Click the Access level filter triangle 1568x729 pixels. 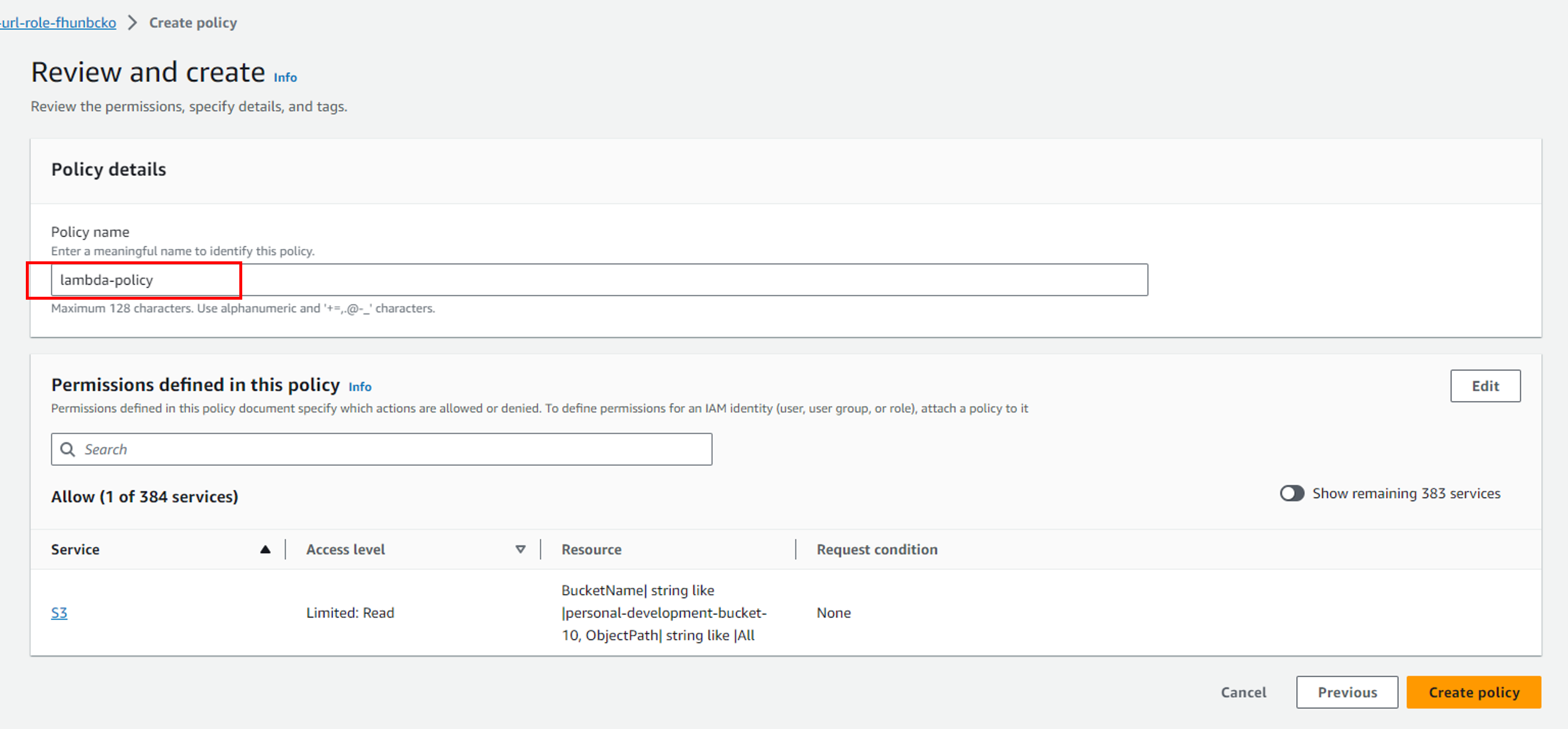pyautogui.click(x=520, y=549)
